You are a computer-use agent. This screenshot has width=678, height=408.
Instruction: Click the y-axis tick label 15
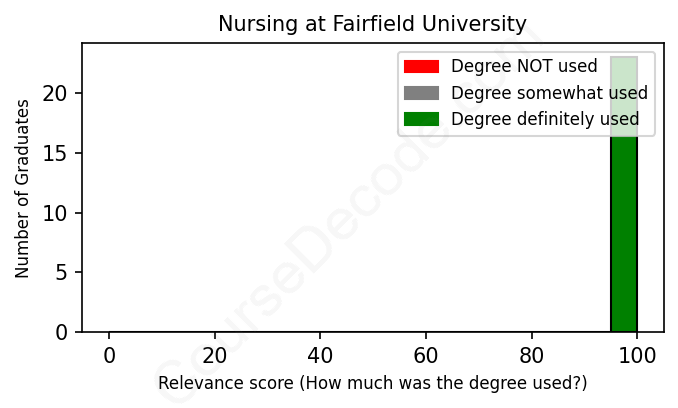[57, 154]
